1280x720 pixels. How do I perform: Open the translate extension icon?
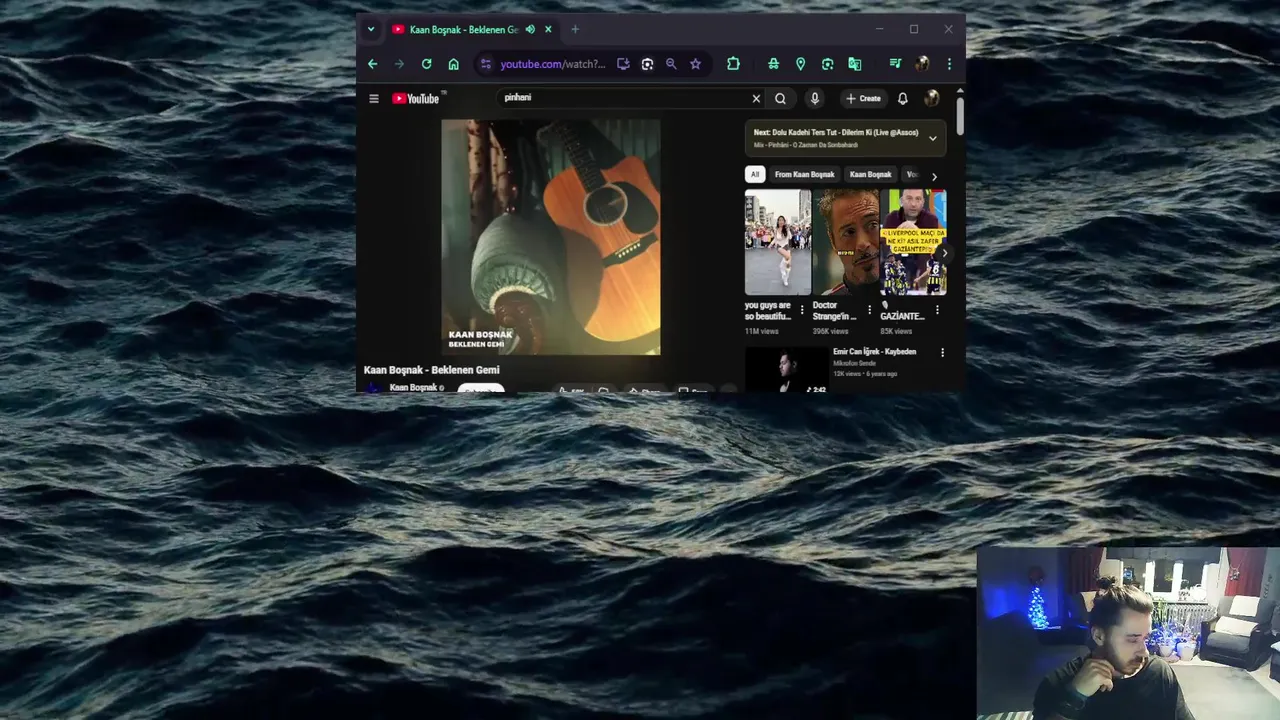(x=854, y=64)
